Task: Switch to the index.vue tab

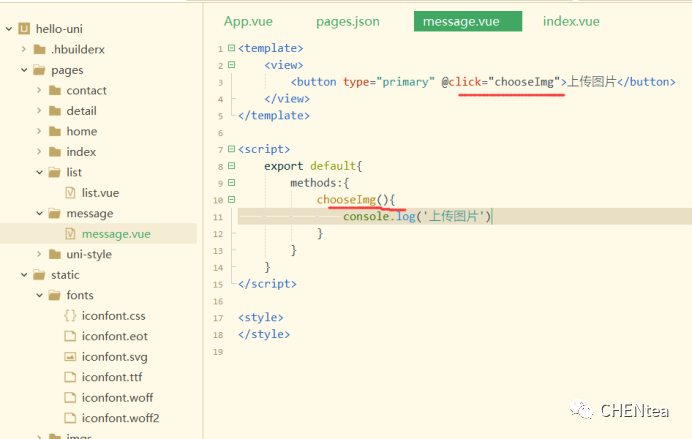Action: (x=571, y=21)
